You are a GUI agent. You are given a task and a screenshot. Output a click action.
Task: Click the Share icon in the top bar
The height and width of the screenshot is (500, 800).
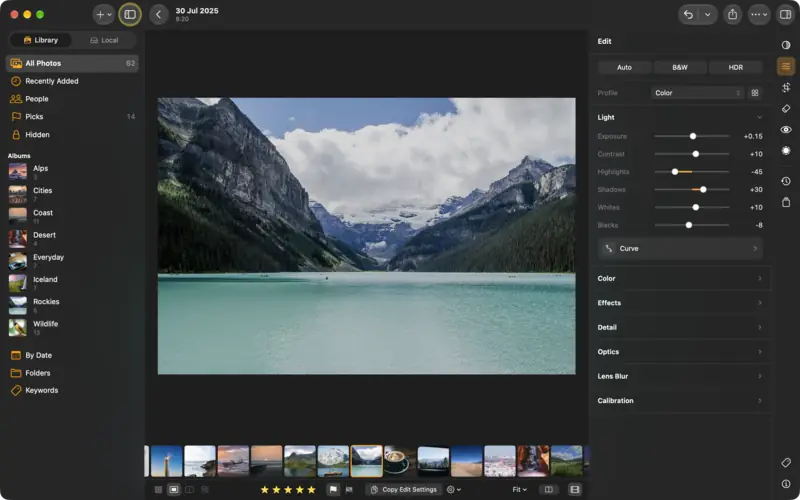point(733,14)
